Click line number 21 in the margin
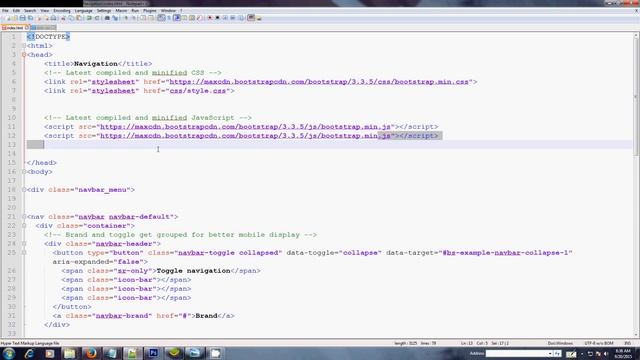Screen dimensions: 640x360 pyautogui.click(x=12, y=217)
